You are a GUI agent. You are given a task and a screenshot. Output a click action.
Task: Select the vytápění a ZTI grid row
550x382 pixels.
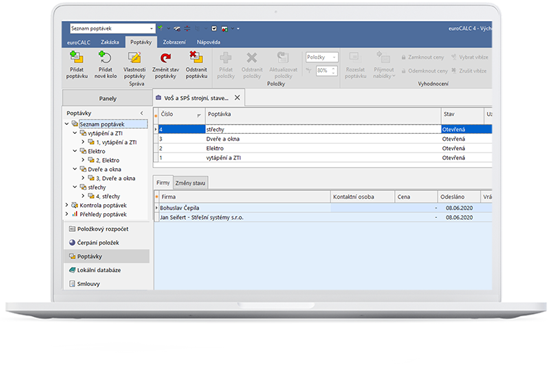click(323, 158)
